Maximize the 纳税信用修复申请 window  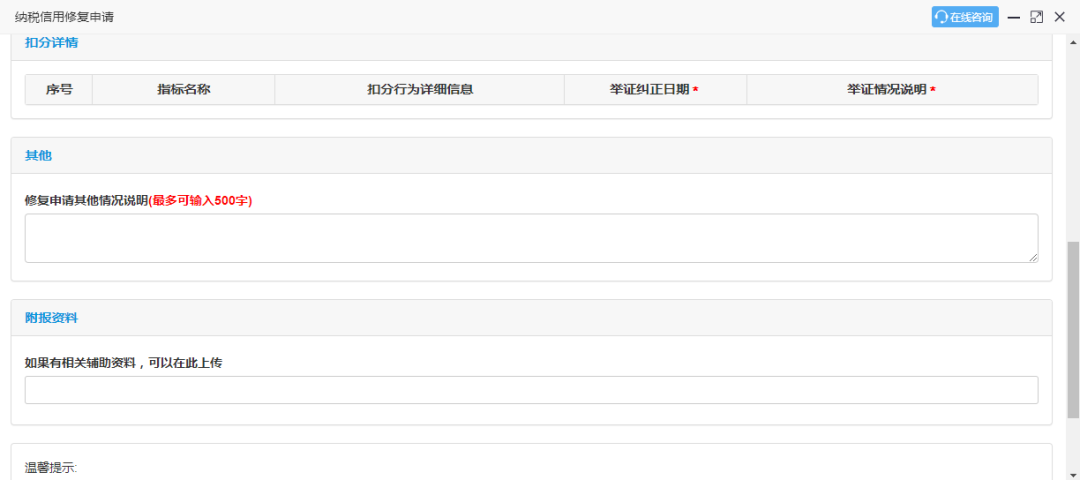pyautogui.click(x=1037, y=17)
